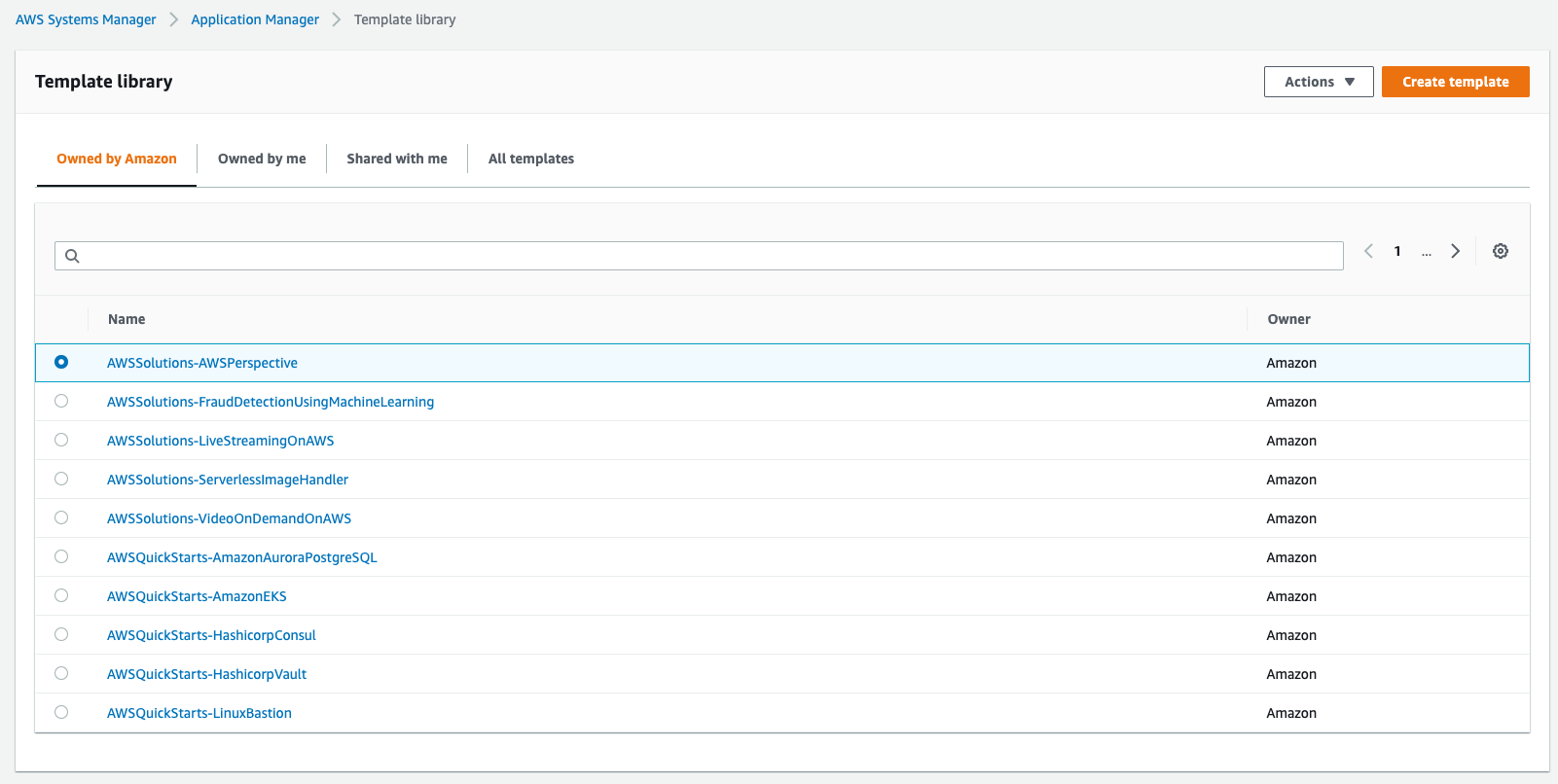
Task: Click the Create template button
Action: click(x=1456, y=82)
